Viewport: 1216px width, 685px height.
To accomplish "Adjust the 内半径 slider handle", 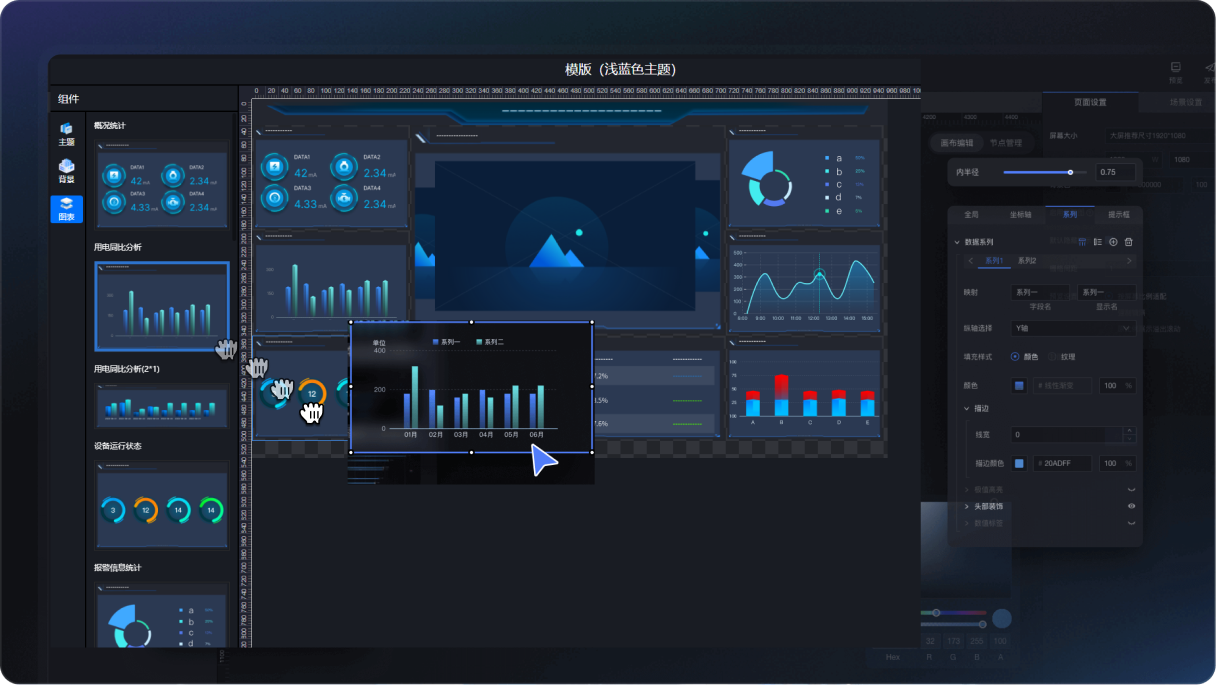I will (x=1070, y=172).
